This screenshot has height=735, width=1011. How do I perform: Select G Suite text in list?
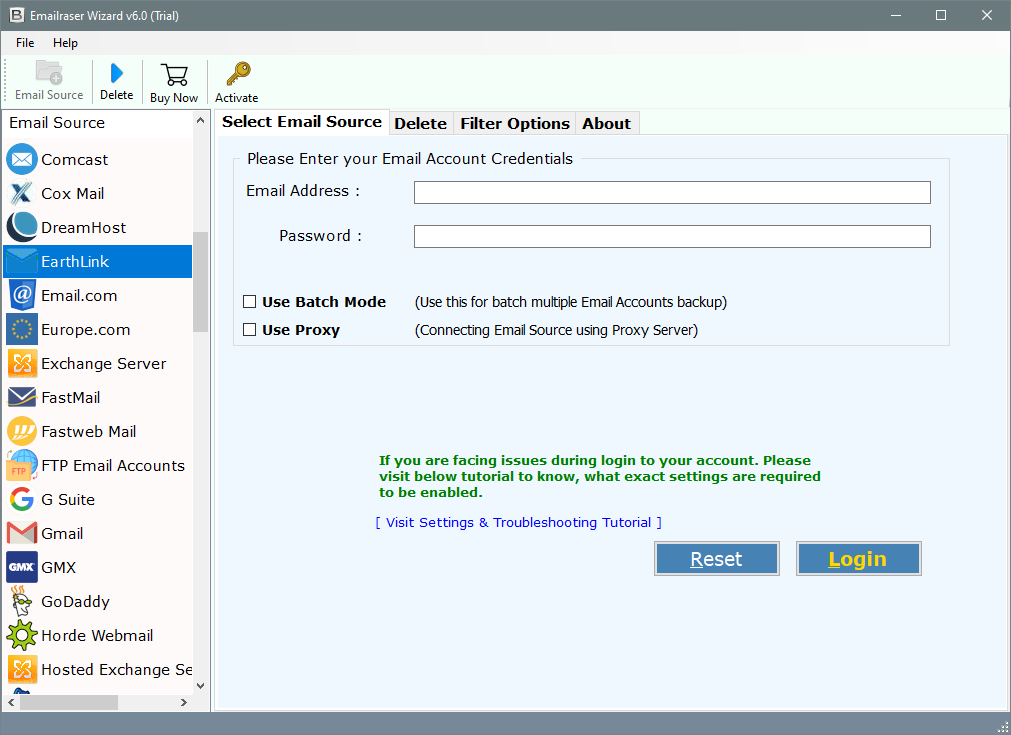pyautogui.click(x=68, y=500)
